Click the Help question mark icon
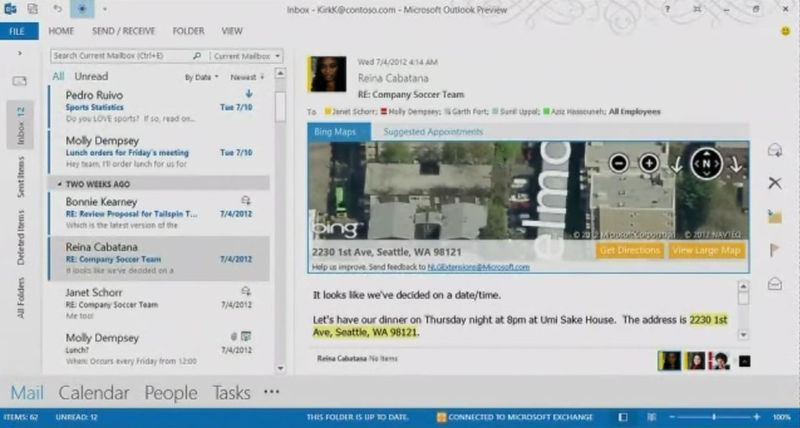The height and width of the screenshot is (428, 800). (x=667, y=9)
